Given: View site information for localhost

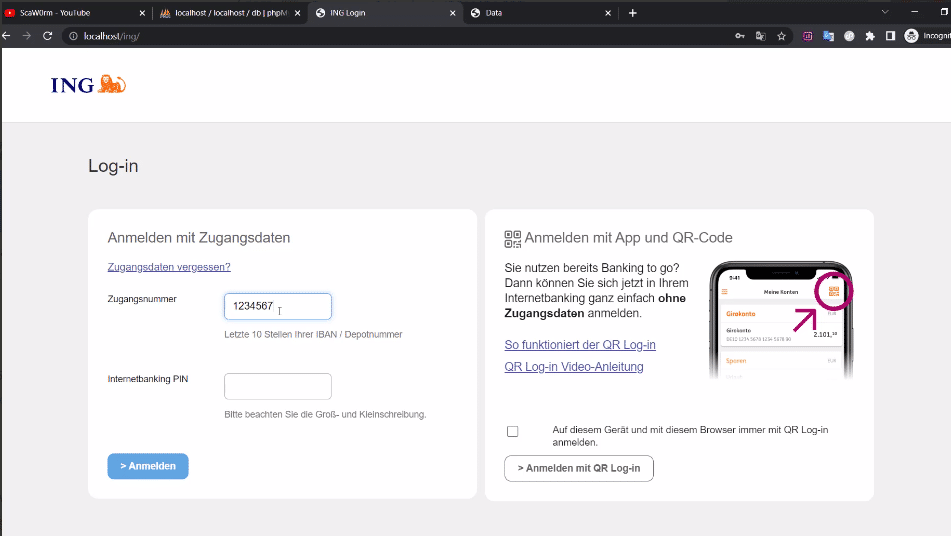Looking at the screenshot, I should (x=73, y=36).
